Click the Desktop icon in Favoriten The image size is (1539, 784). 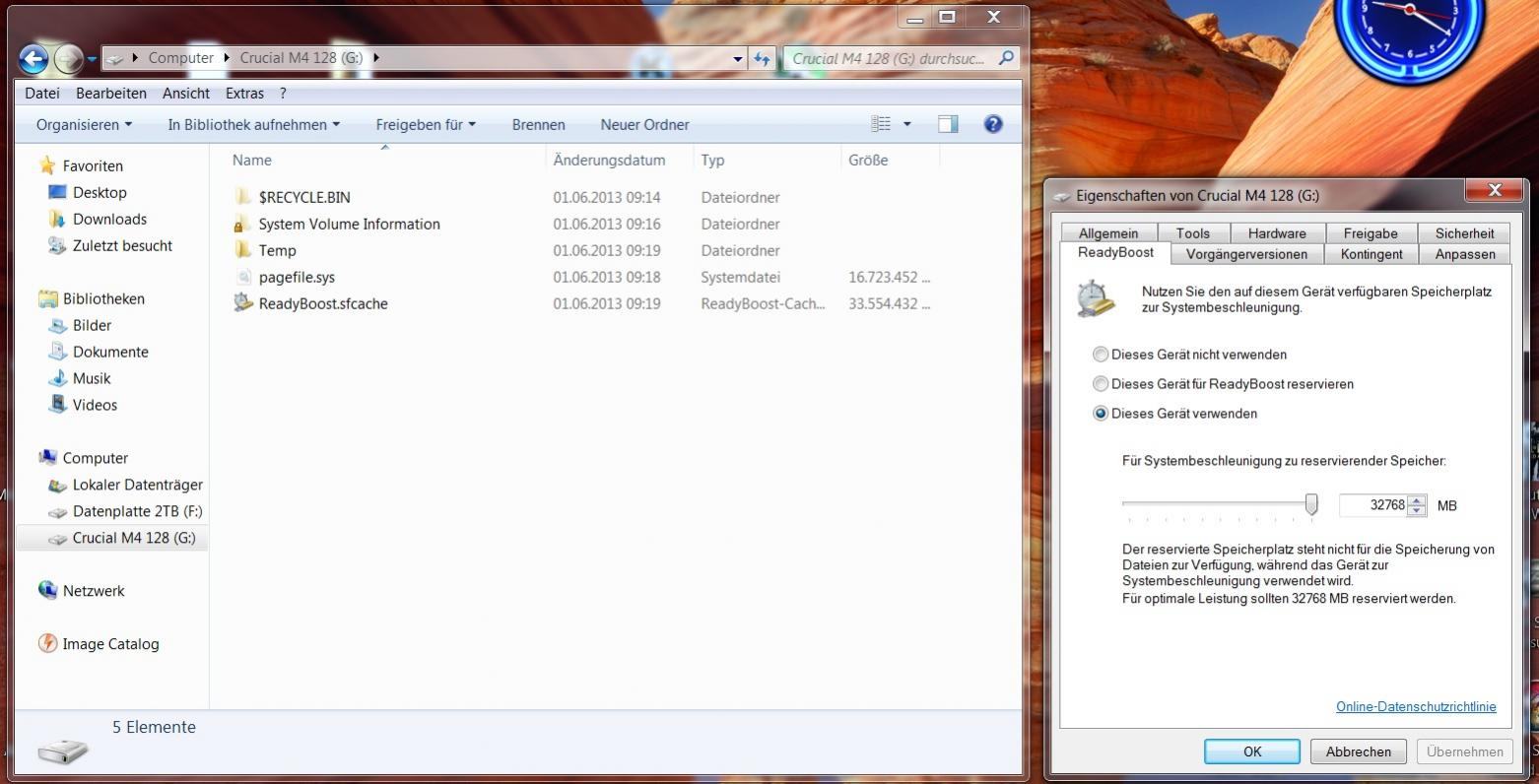click(57, 192)
